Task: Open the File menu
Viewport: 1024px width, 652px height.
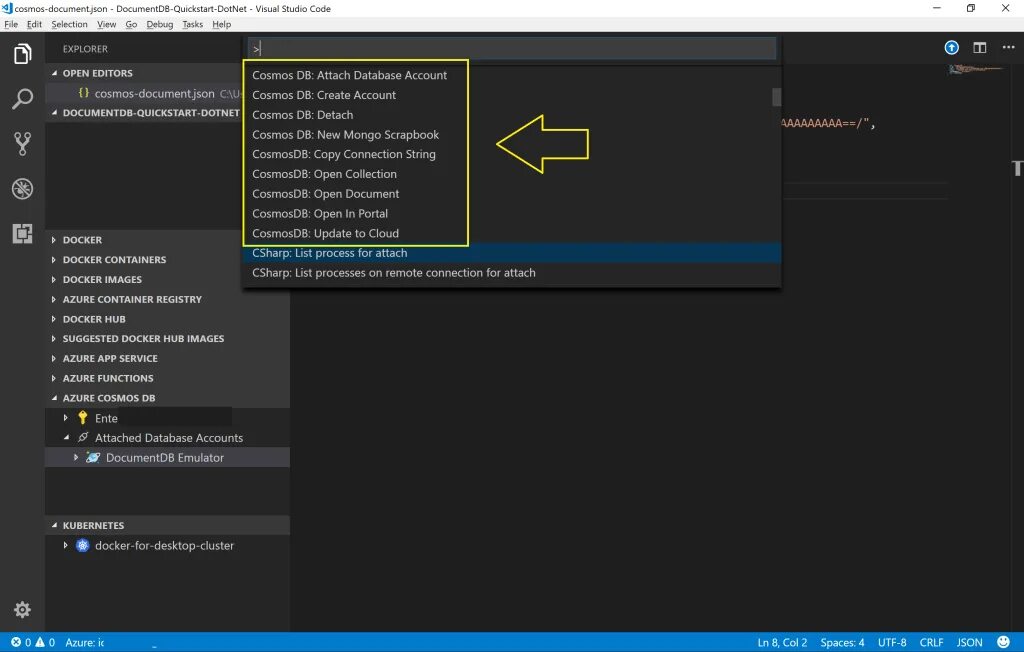Action: 11,24
